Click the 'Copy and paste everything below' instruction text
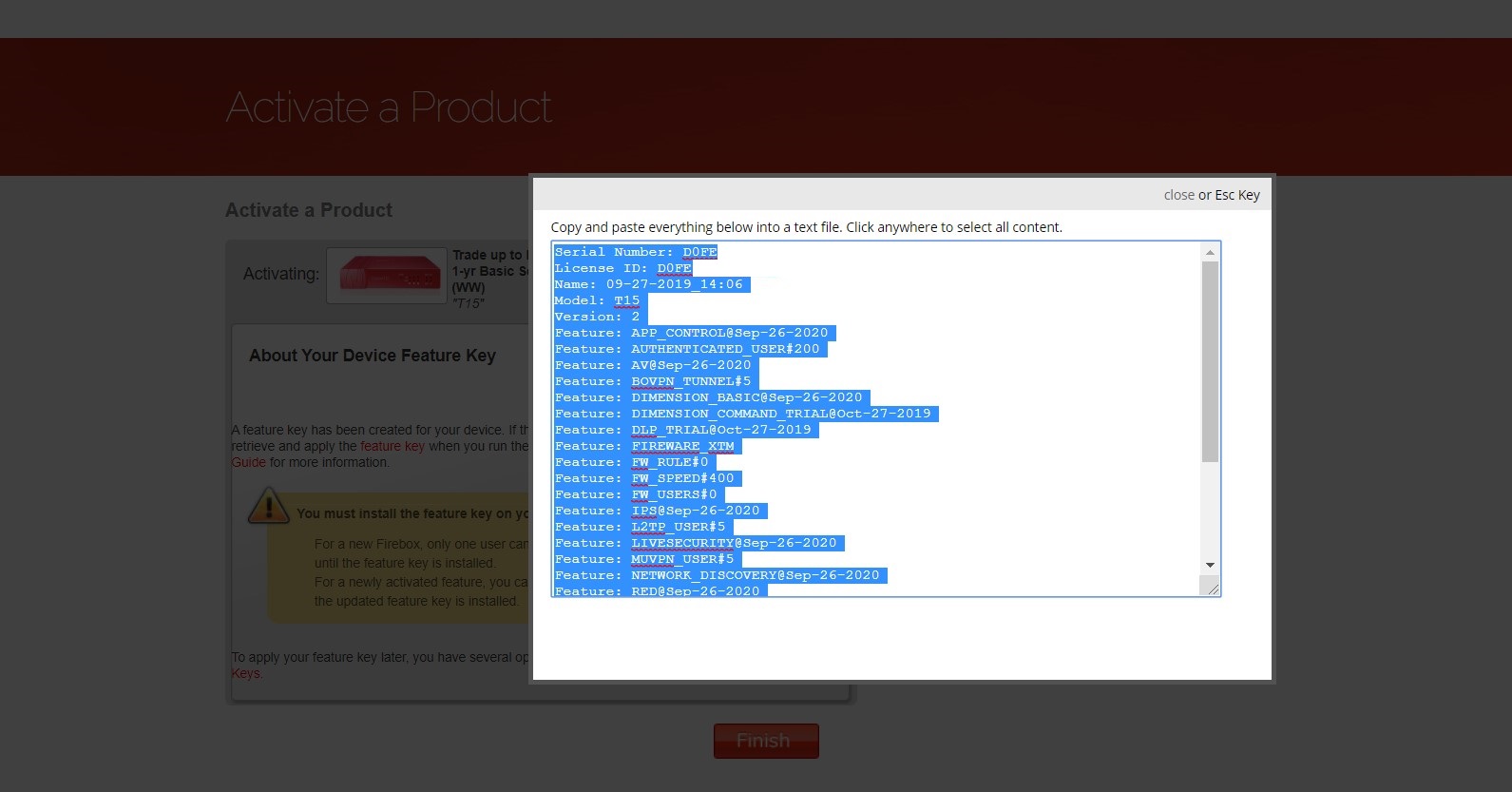This screenshot has width=1512, height=792. tap(807, 227)
